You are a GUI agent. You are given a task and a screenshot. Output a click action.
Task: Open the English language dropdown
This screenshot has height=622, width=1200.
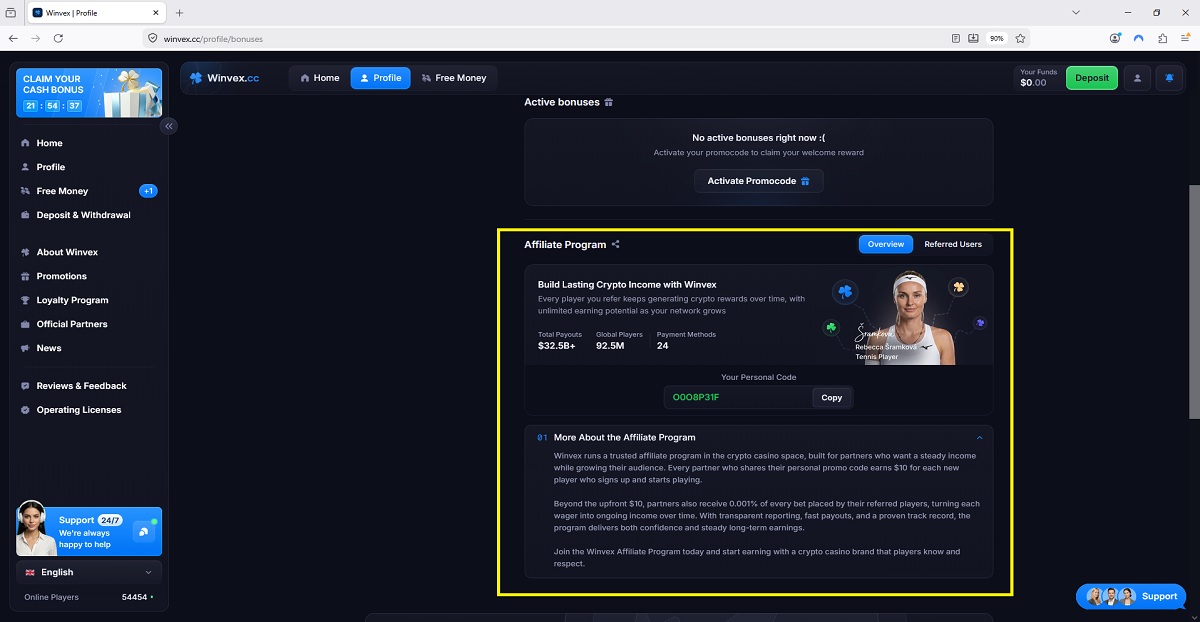[89, 572]
